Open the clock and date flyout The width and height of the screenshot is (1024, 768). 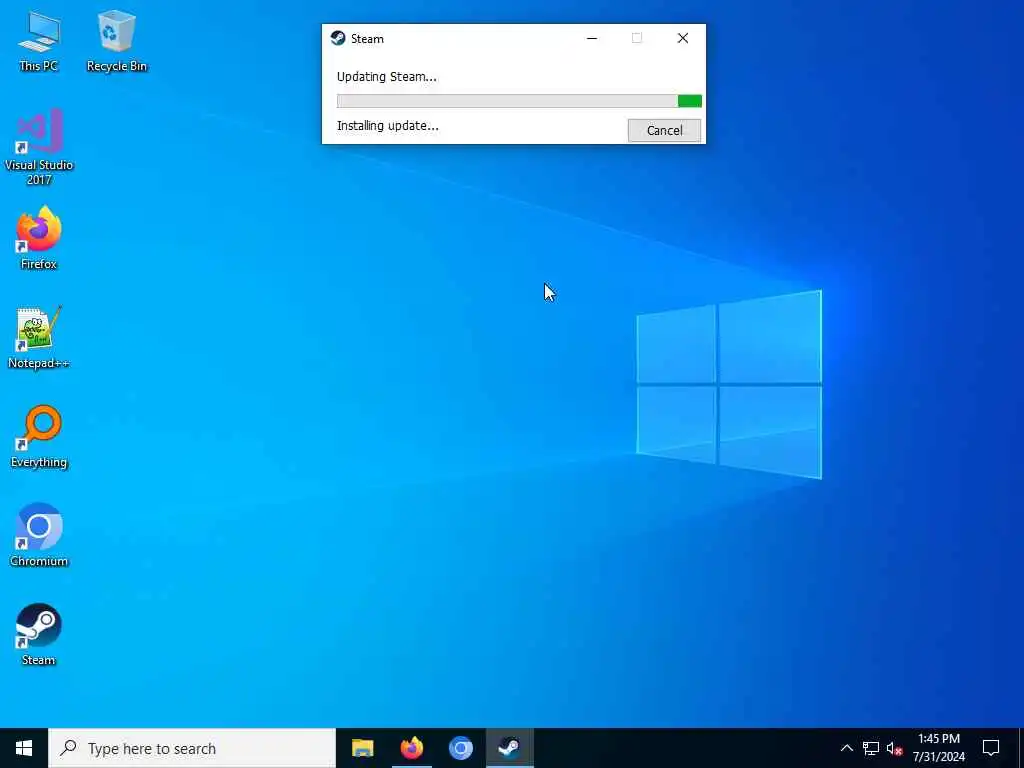pyautogui.click(x=938, y=748)
